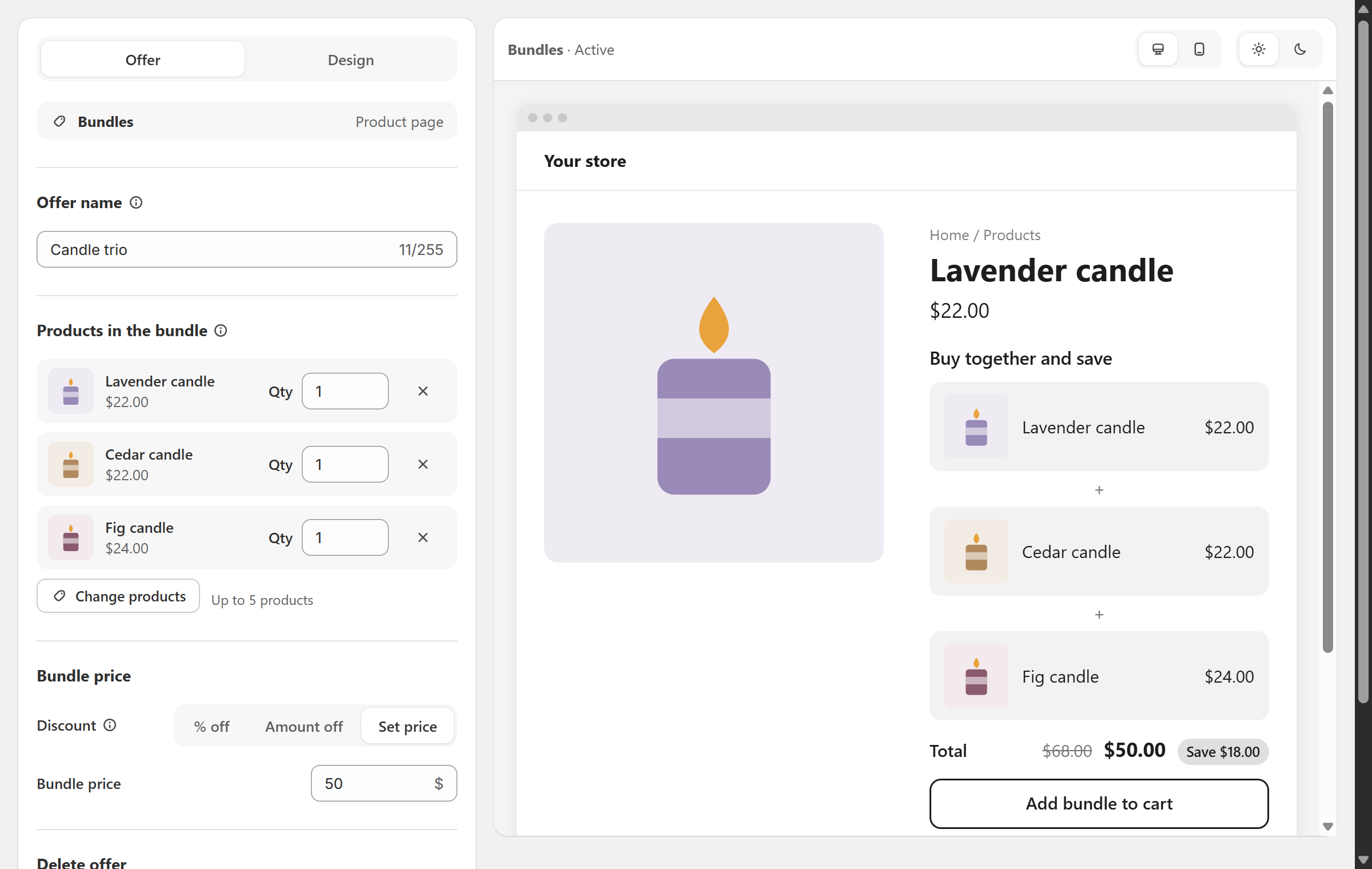The height and width of the screenshot is (869, 1372).
Task: Click Home breadcrumb link in preview
Action: (949, 235)
